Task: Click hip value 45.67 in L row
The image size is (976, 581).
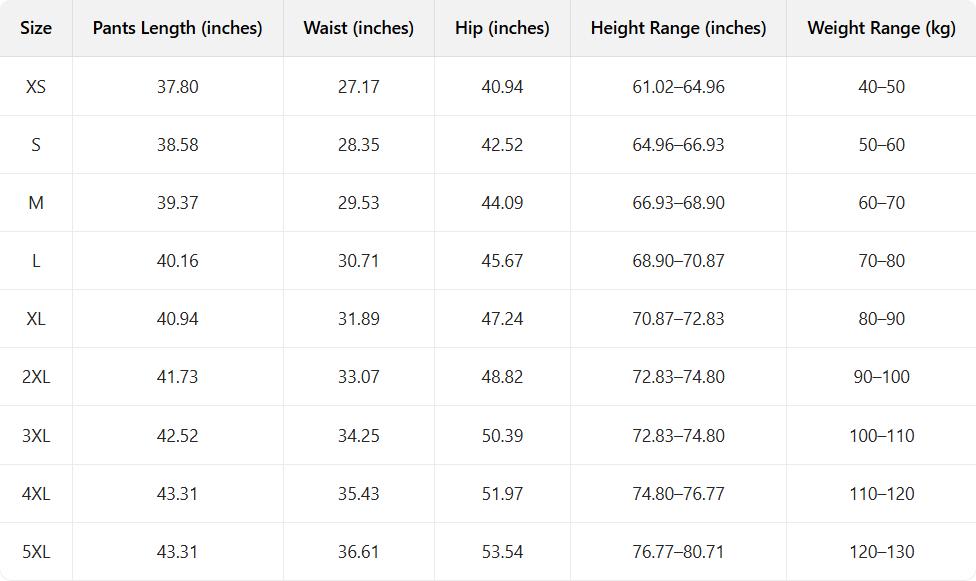Action: [x=502, y=261]
